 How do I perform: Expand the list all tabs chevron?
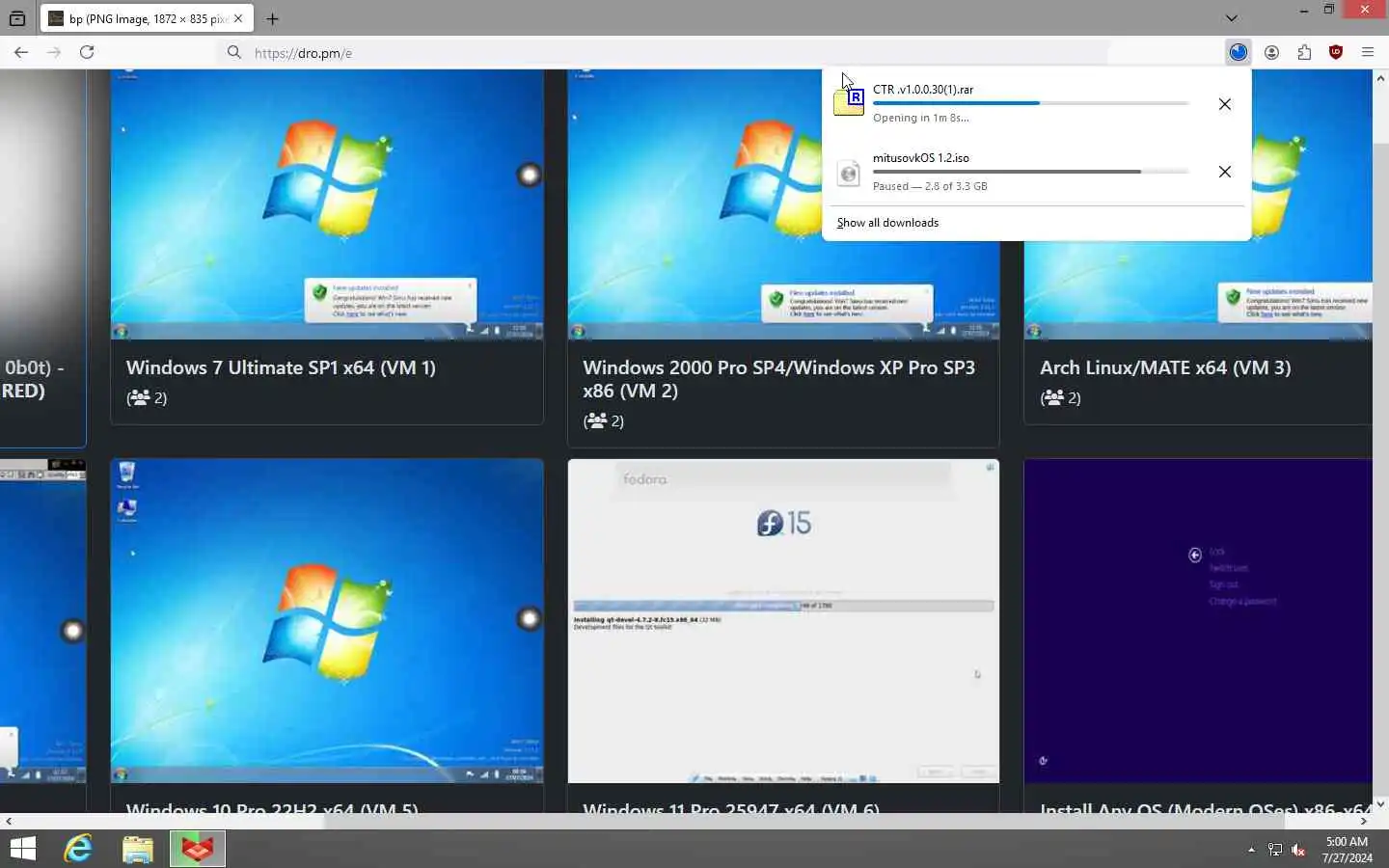(x=1232, y=18)
